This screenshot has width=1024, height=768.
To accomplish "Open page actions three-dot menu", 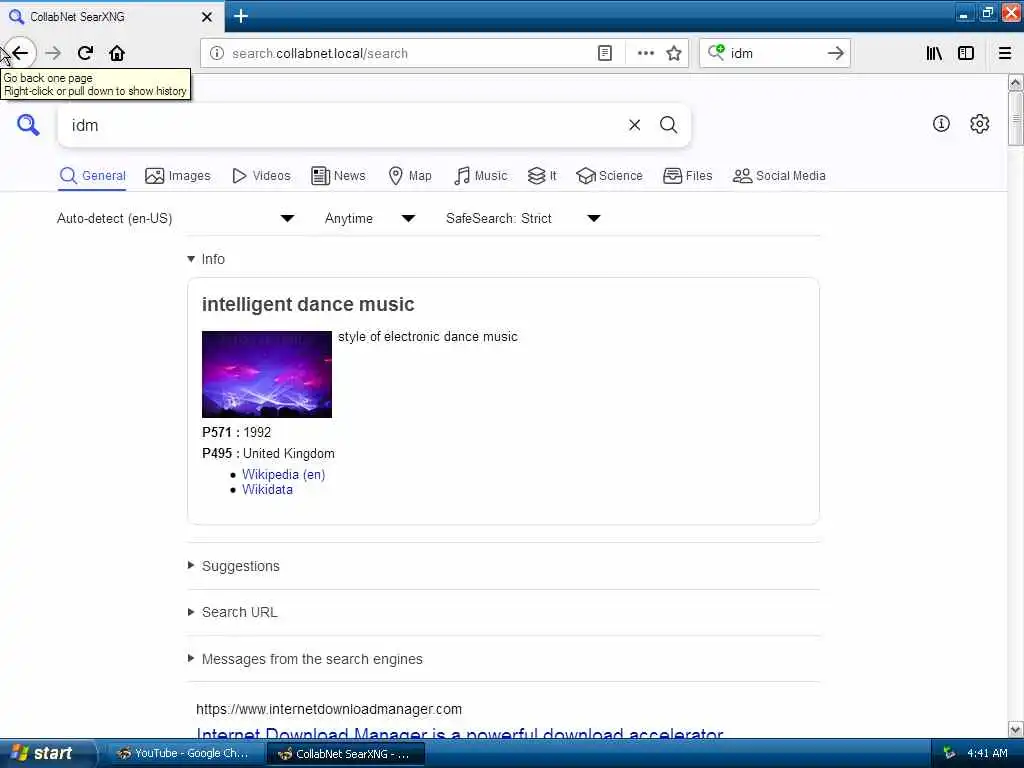I will (645, 53).
